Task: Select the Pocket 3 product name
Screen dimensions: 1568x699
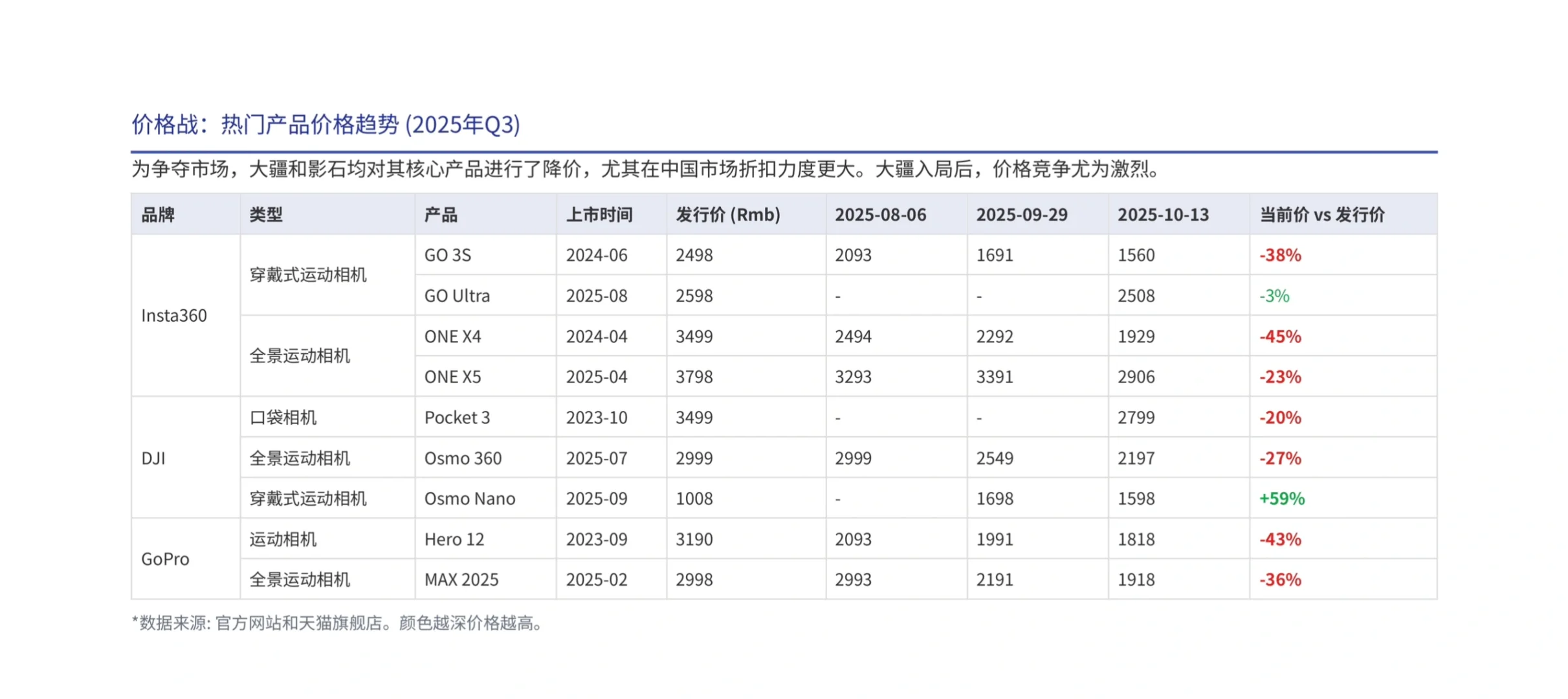Action: click(457, 417)
